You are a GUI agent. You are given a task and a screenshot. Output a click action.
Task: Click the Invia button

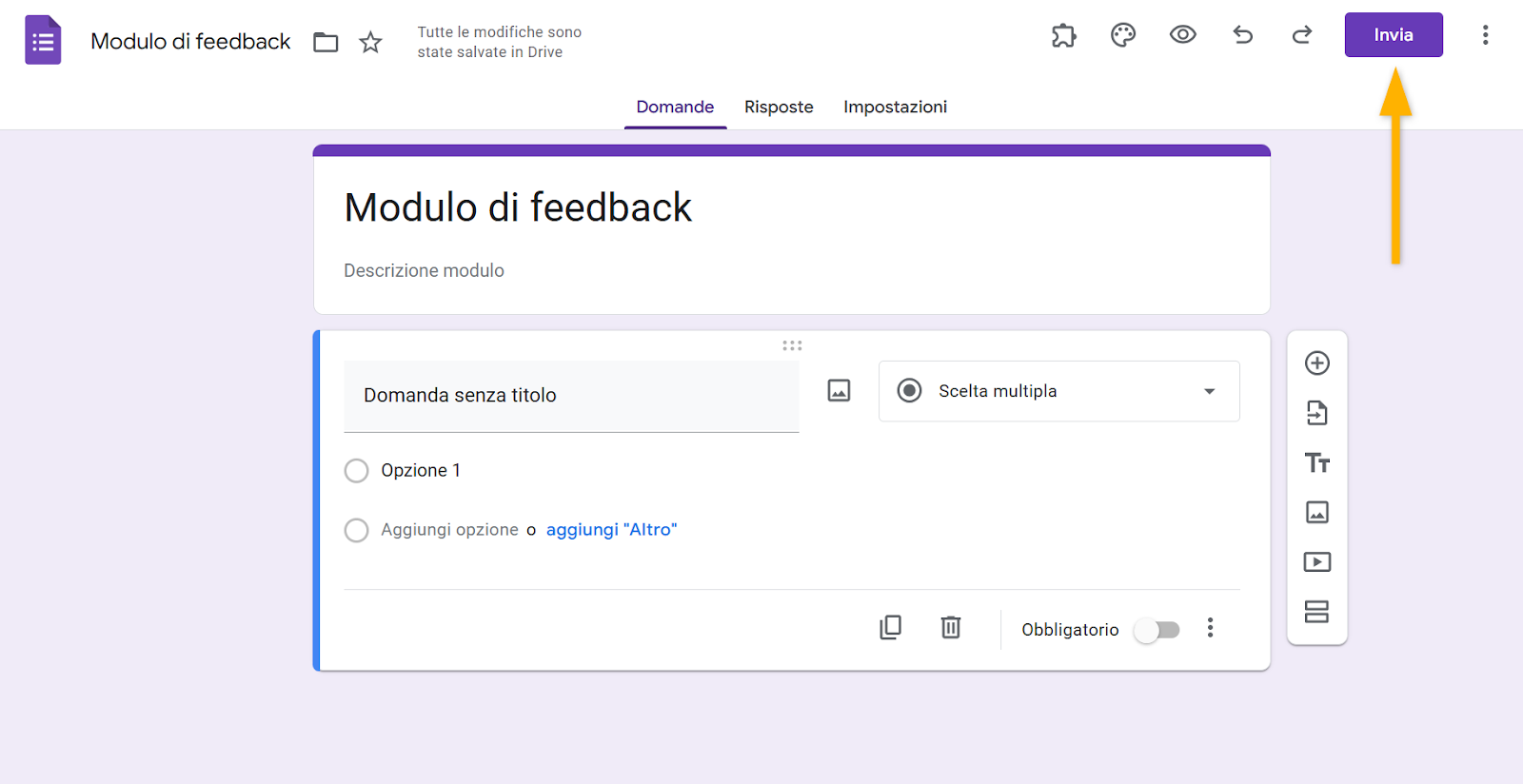pyautogui.click(x=1393, y=35)
